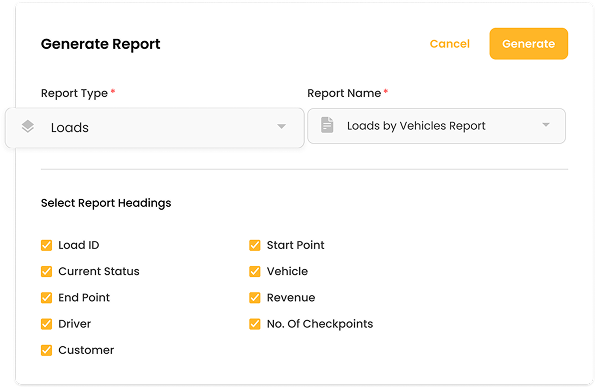Disable the Revenue checkbox

click(255, 298)
